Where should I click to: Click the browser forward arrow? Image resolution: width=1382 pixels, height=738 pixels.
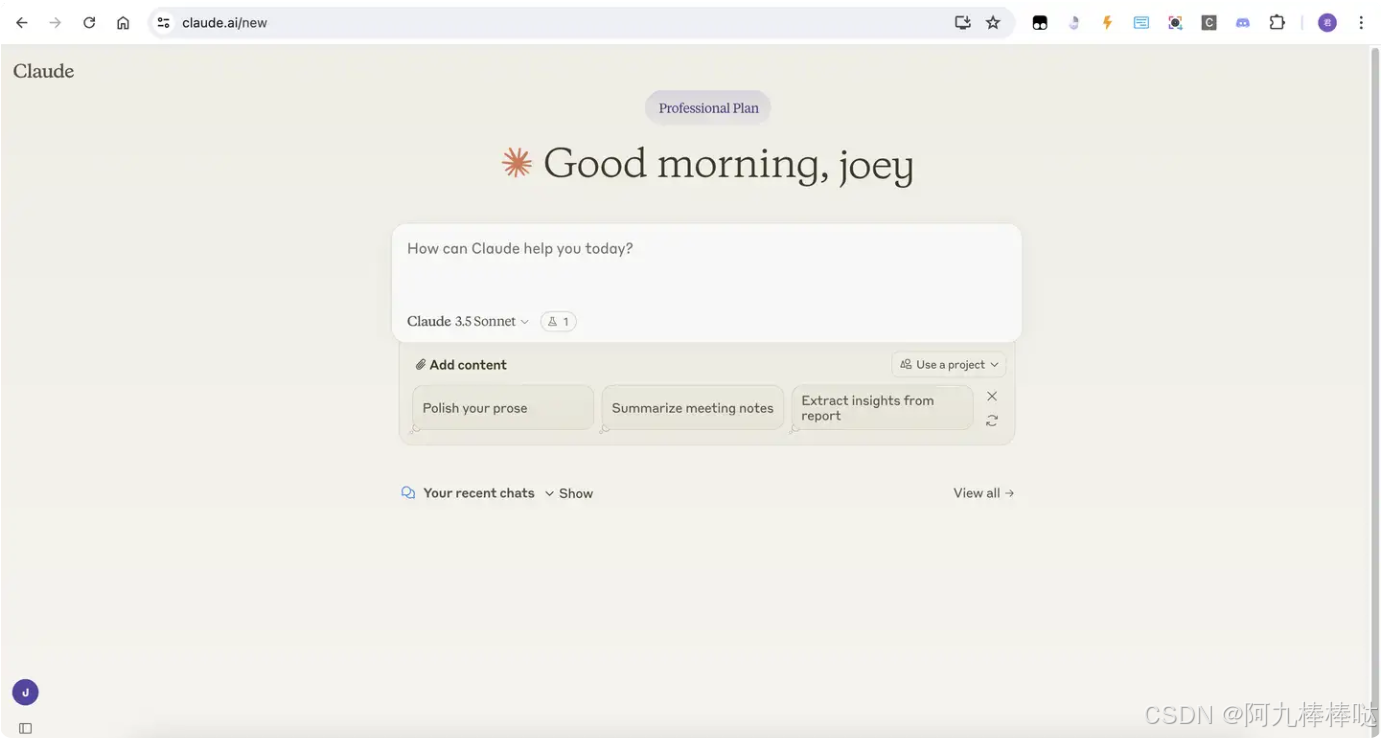point(55,22)
